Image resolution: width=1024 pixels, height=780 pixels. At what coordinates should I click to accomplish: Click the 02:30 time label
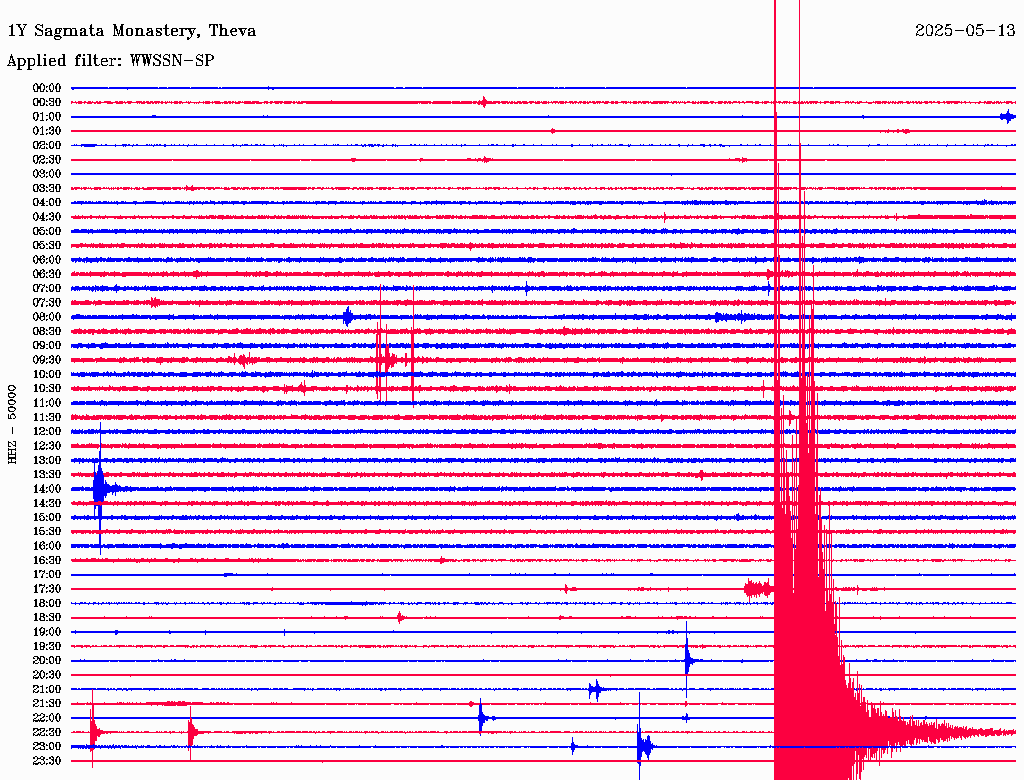pos(47,159)
